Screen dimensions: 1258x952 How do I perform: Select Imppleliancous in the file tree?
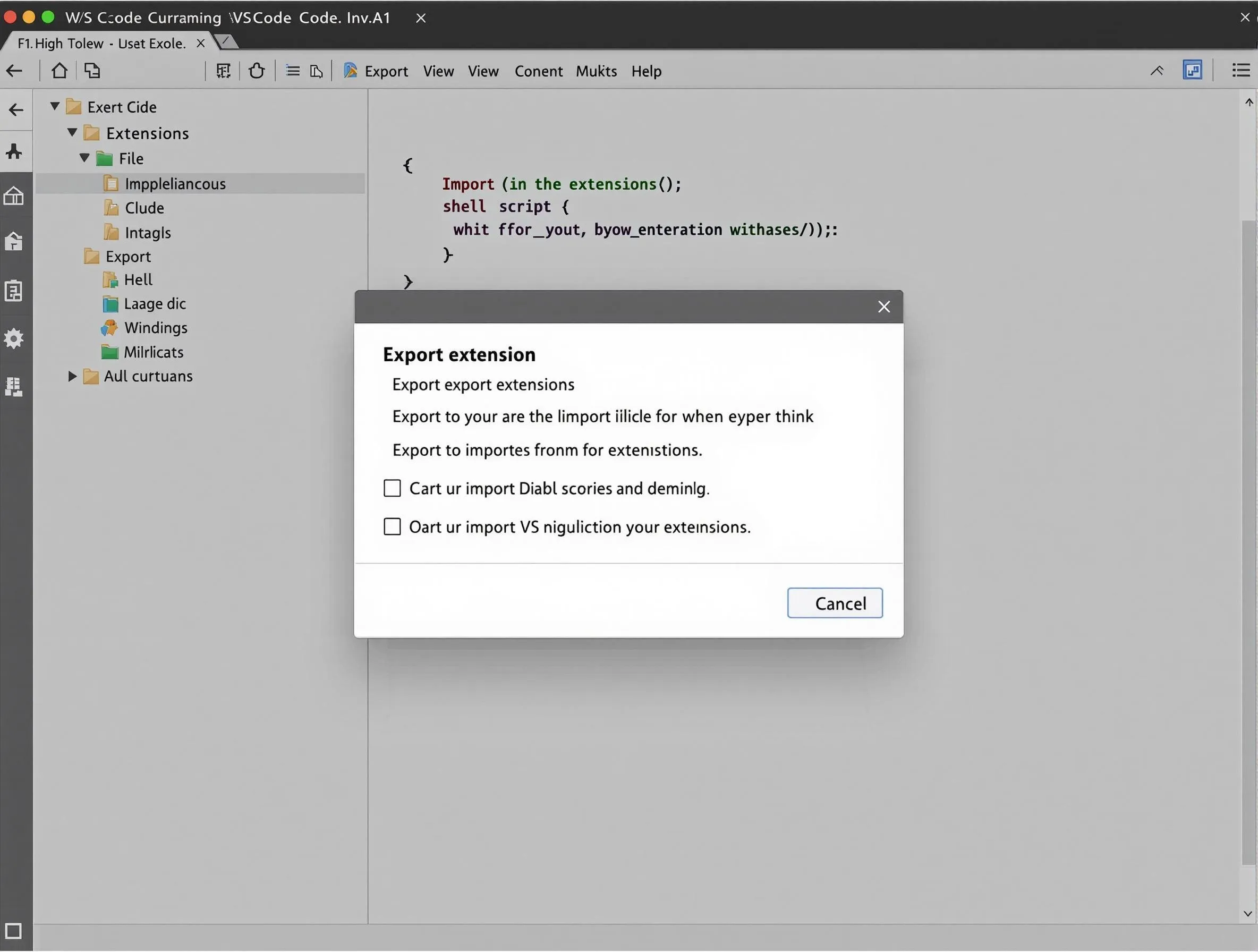tap(200, 184)
